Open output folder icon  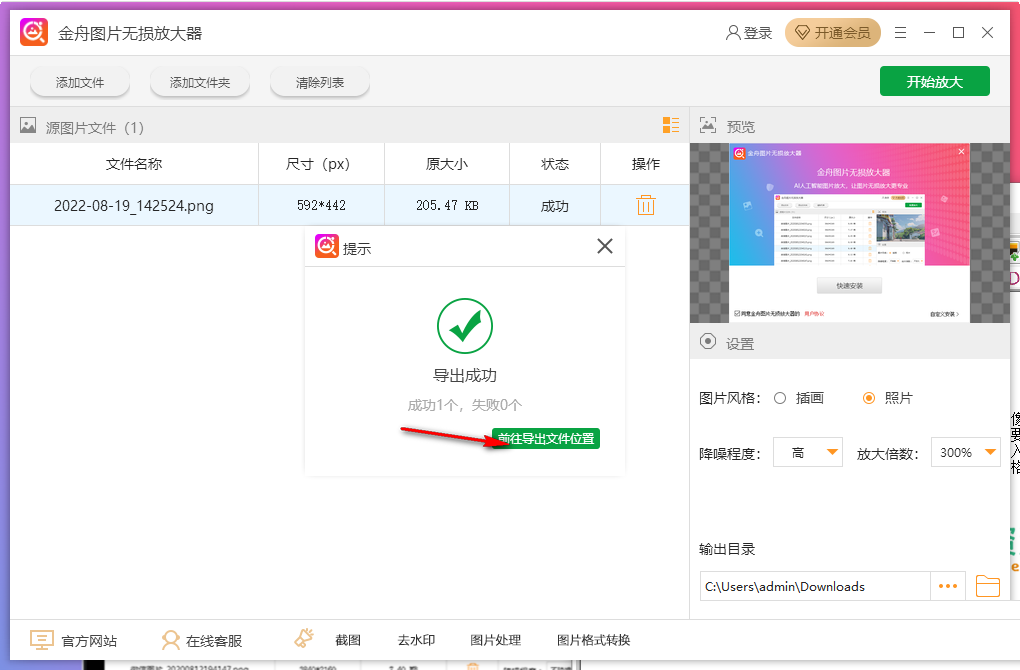(x=988, y=586)
